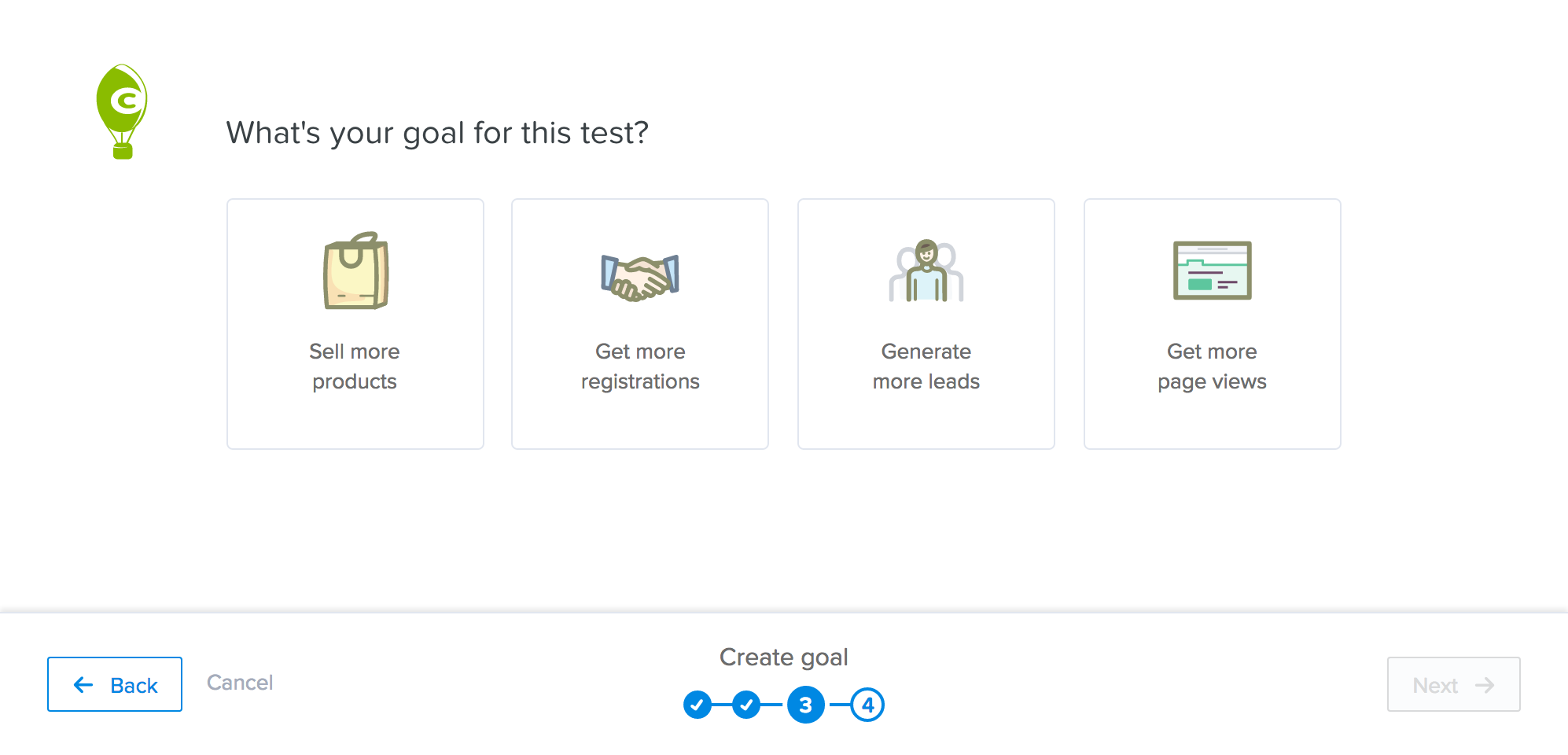Click the right arrow in Next button

point(1485,685)
